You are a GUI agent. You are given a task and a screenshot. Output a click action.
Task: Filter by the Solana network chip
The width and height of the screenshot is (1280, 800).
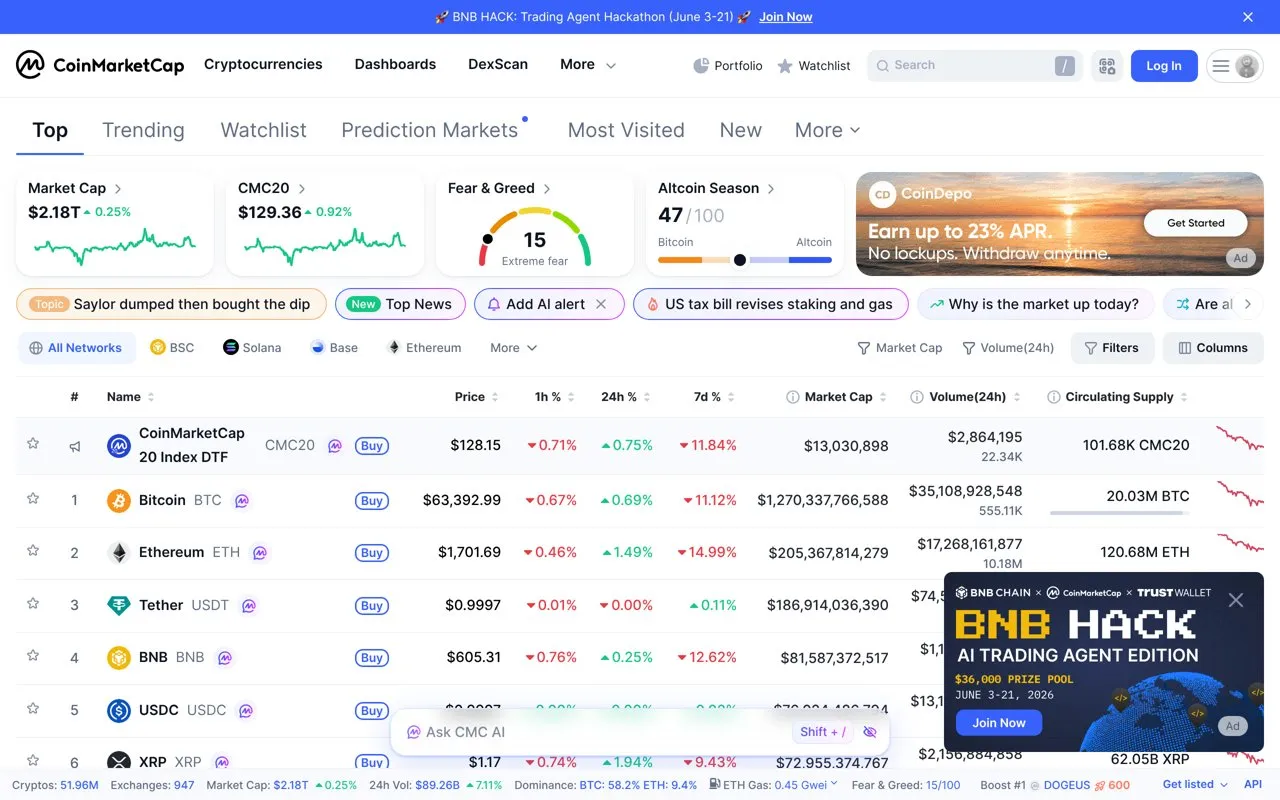click(x=252, y=348)
